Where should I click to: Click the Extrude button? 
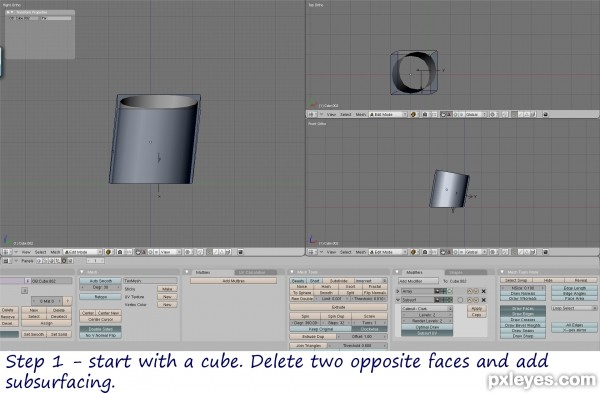pyautogui.click(x=338, y=307)
